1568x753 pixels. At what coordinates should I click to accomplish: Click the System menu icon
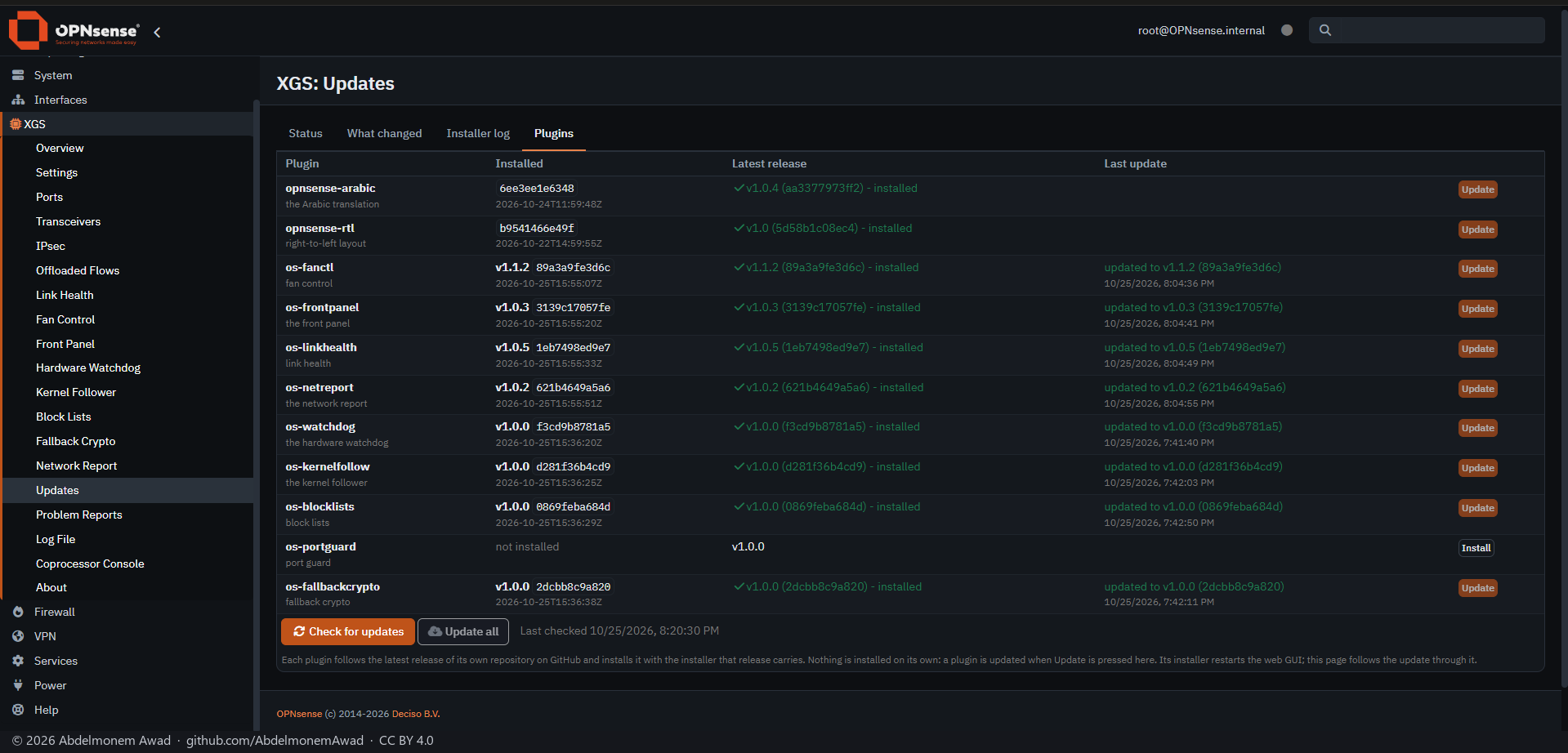[x=18, y=75]
